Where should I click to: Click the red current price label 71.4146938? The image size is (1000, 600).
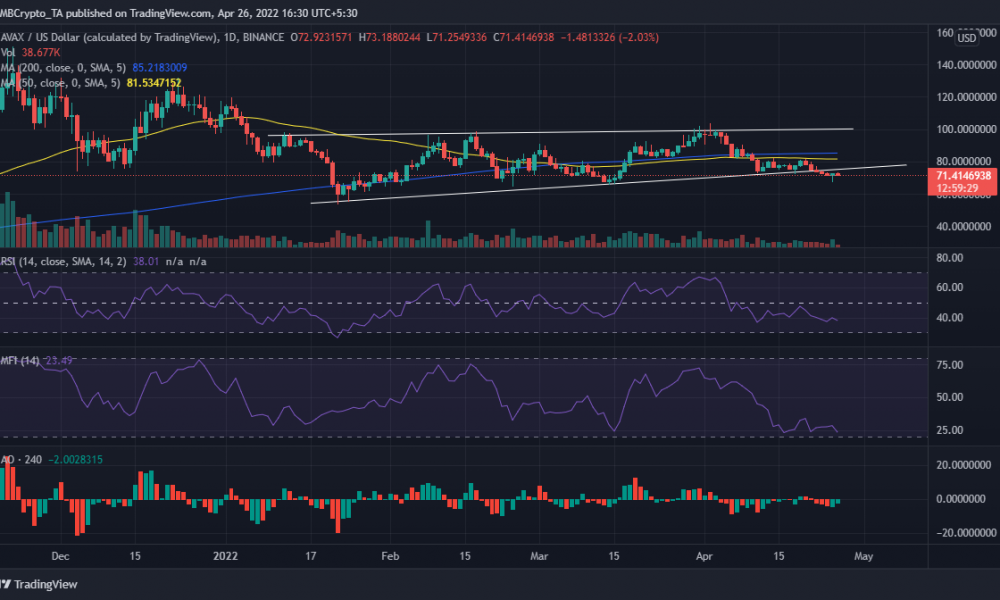[963, 176]
